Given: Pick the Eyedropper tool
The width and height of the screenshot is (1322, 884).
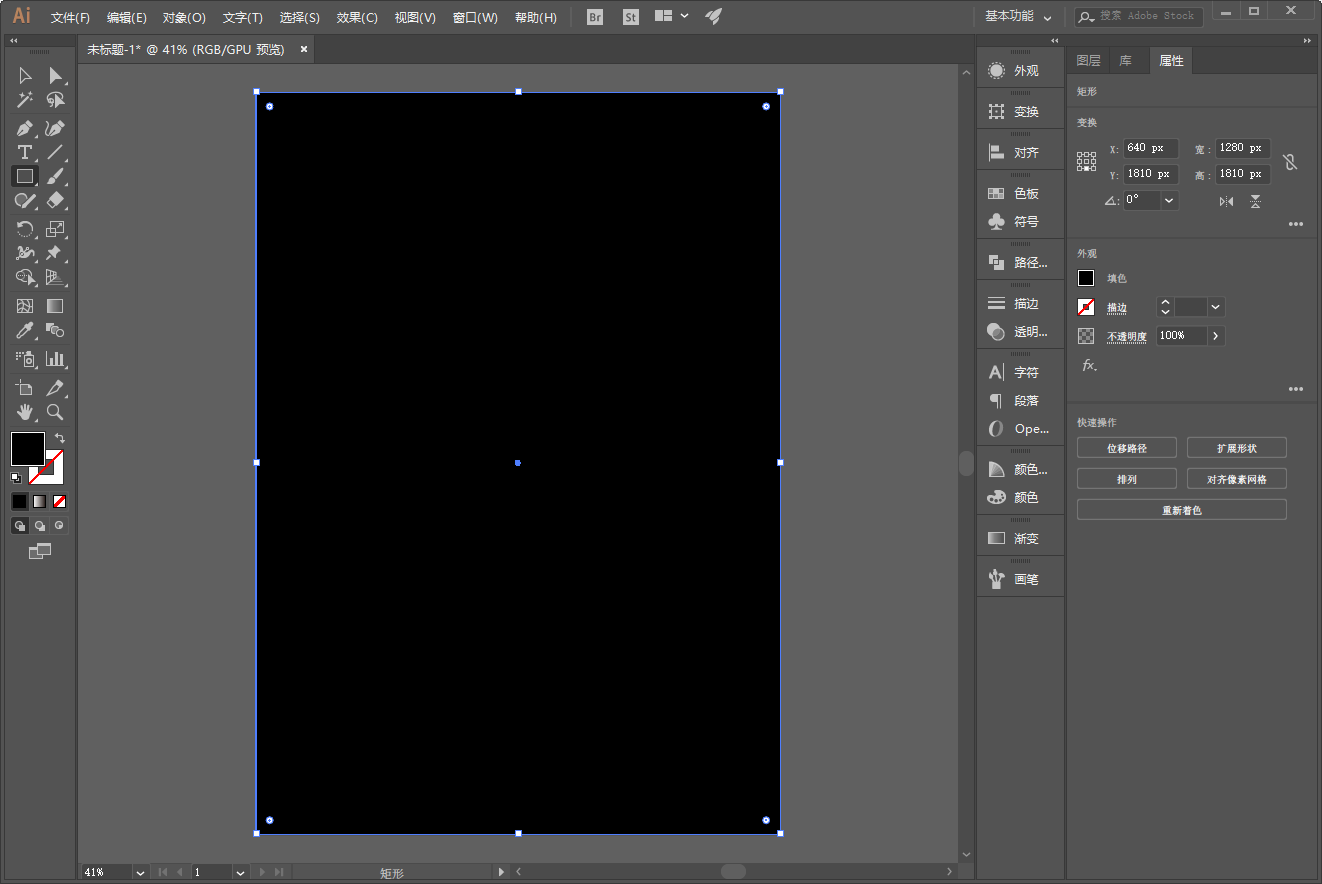Looking at the screenshot, I should [x=25, y=330].
